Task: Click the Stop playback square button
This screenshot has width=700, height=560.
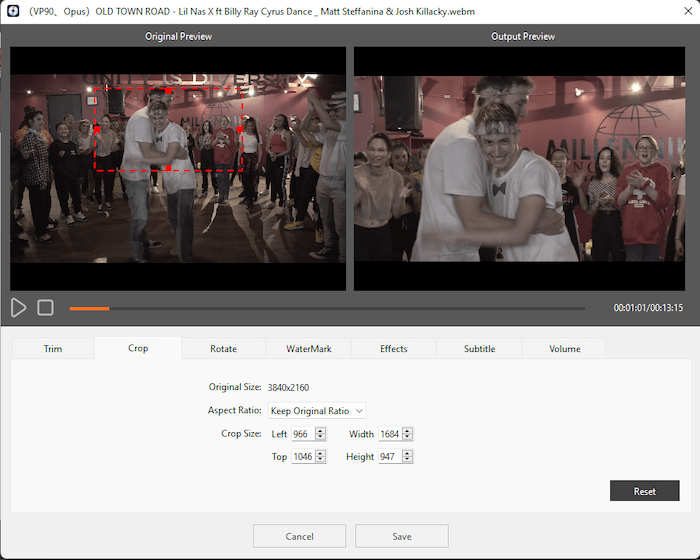Action: [46, 308]
